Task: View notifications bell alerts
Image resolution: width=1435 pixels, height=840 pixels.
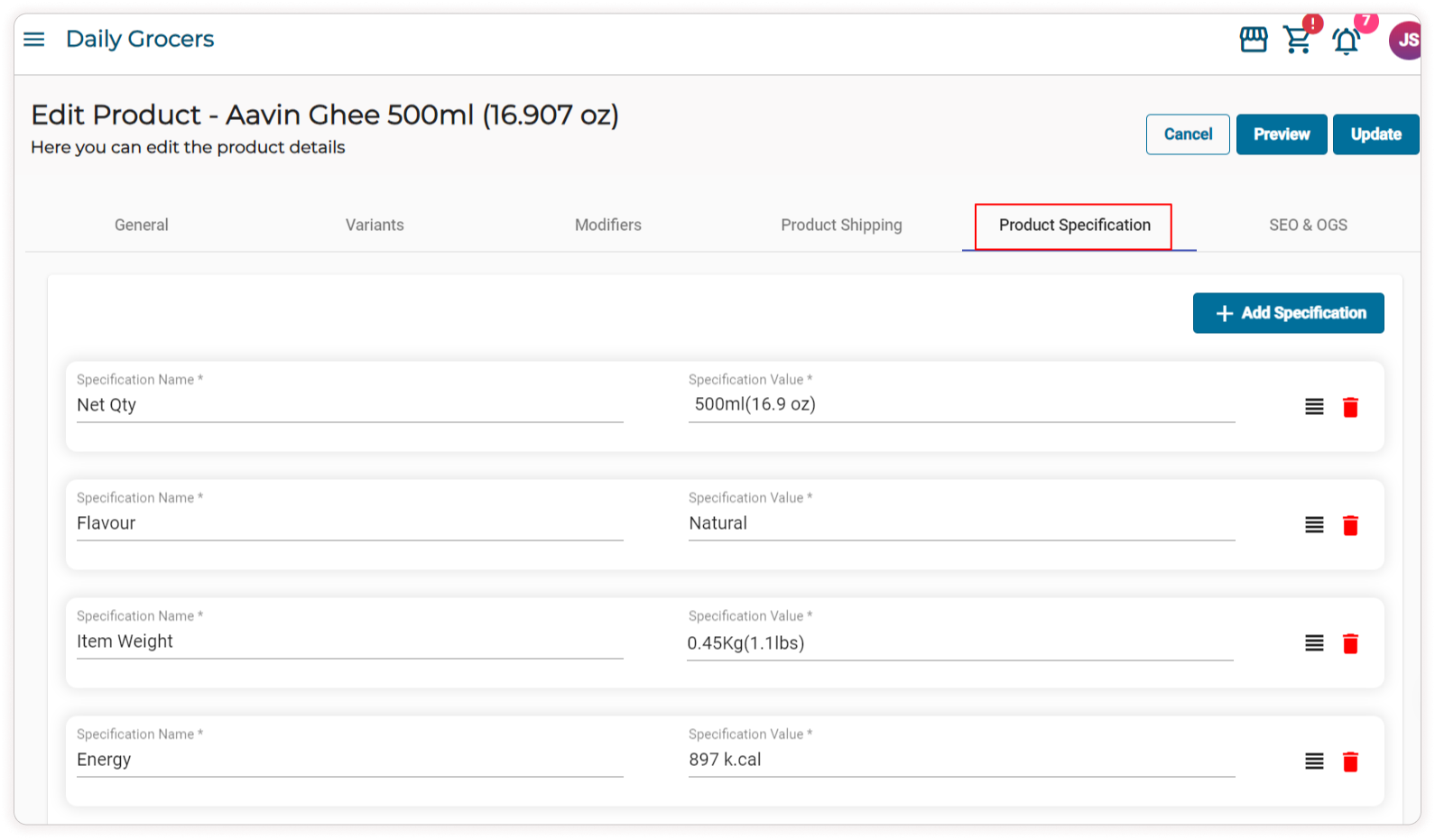Action: coord(1346,42)
